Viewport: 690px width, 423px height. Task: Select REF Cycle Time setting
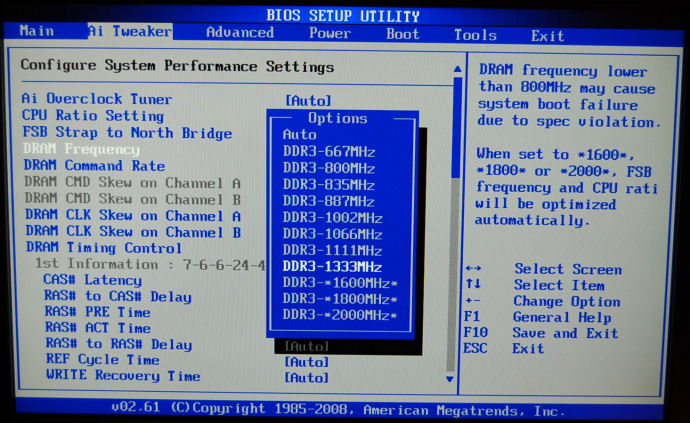[103, 360]
